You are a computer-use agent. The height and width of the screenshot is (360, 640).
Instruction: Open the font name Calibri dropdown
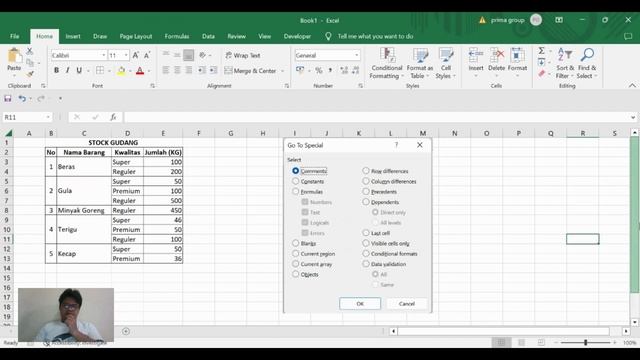(103, 55)
